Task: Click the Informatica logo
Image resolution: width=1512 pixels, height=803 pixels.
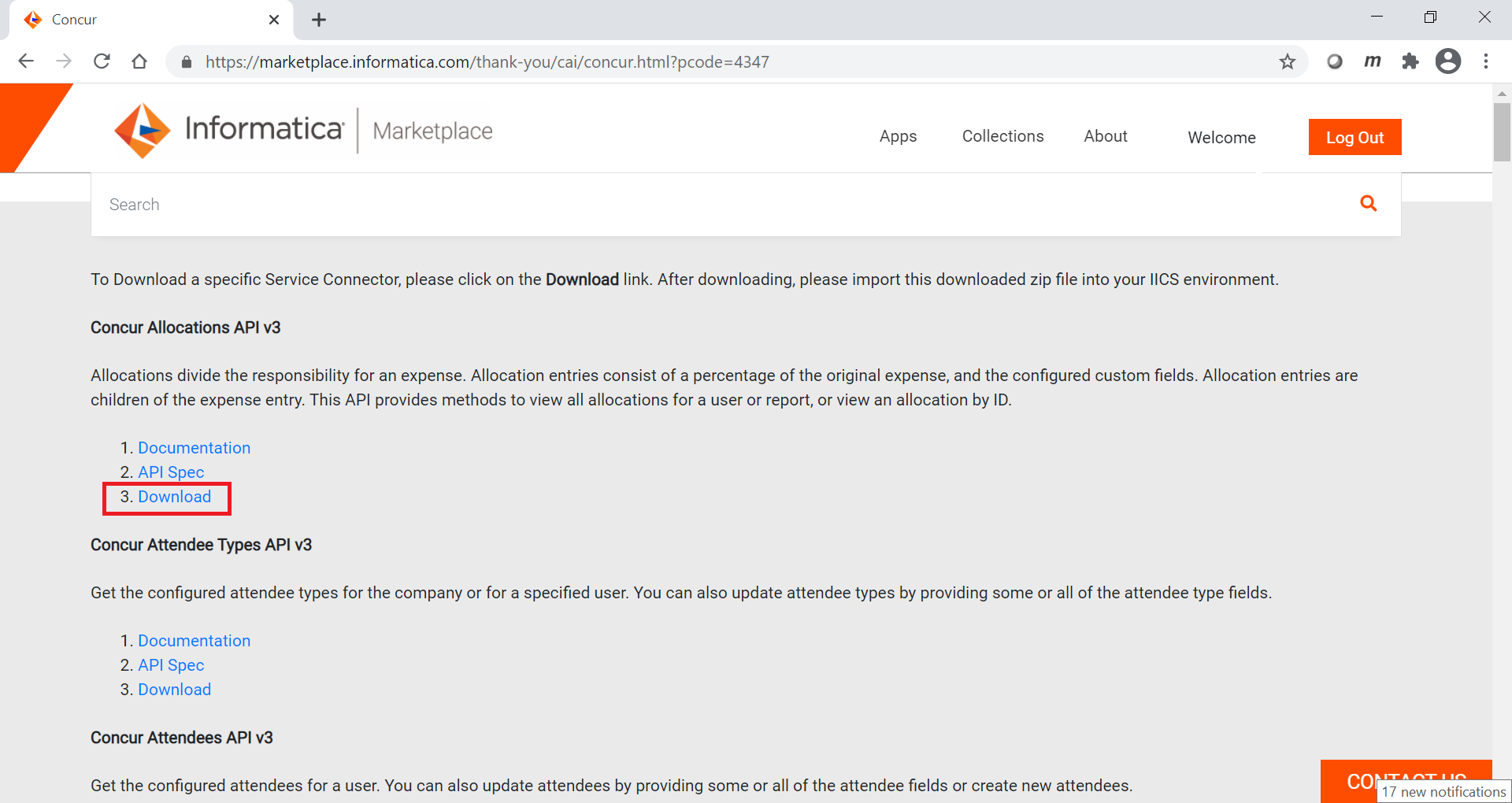Action: coord(229,130)
